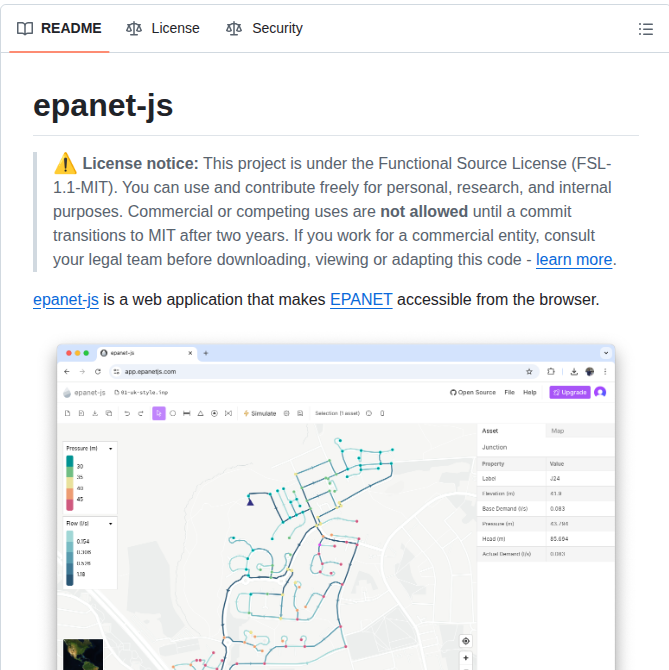Screen dimensions: 669x670
Task: Click the teal pressure legend color swatch
Action: (x=70, y=461)
